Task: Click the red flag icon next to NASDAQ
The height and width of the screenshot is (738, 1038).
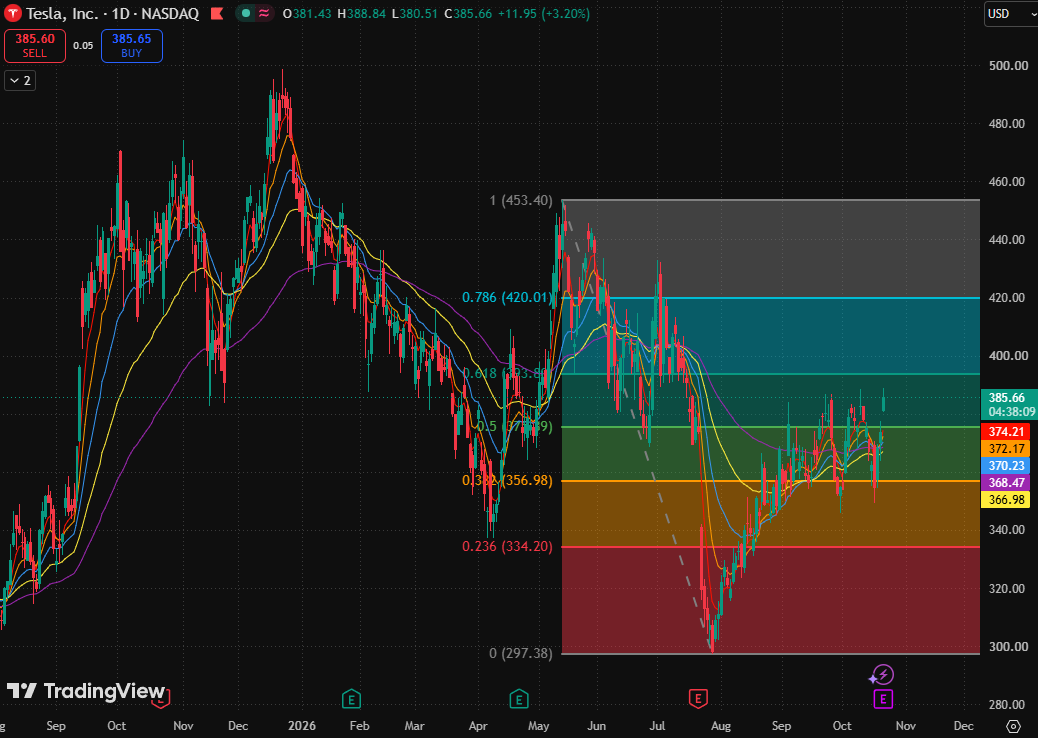Action: pos(217,13)
